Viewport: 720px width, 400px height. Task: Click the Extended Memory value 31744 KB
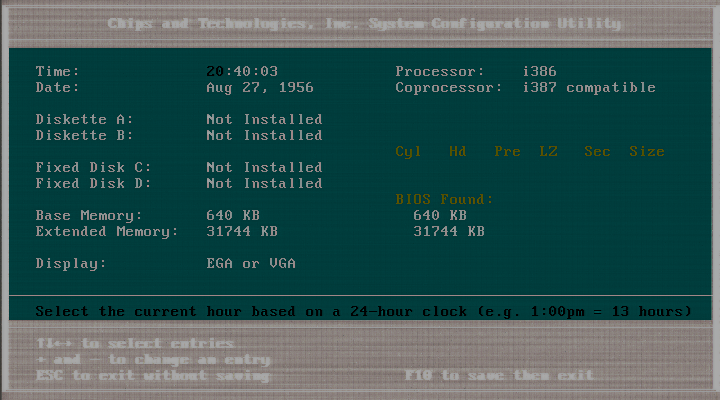coord(242,231)
